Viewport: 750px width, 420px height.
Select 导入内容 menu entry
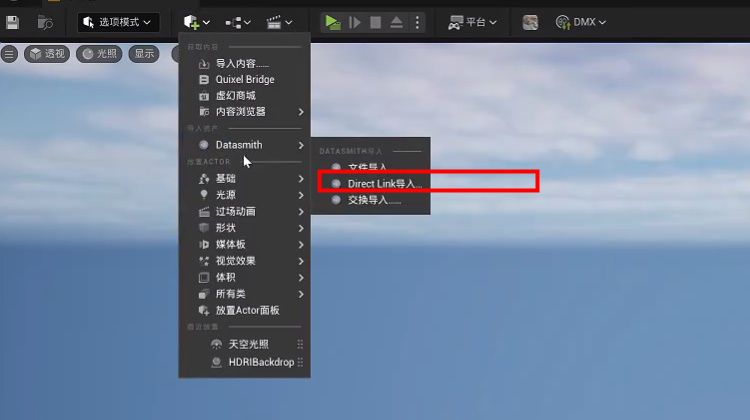tap(241, 64)
